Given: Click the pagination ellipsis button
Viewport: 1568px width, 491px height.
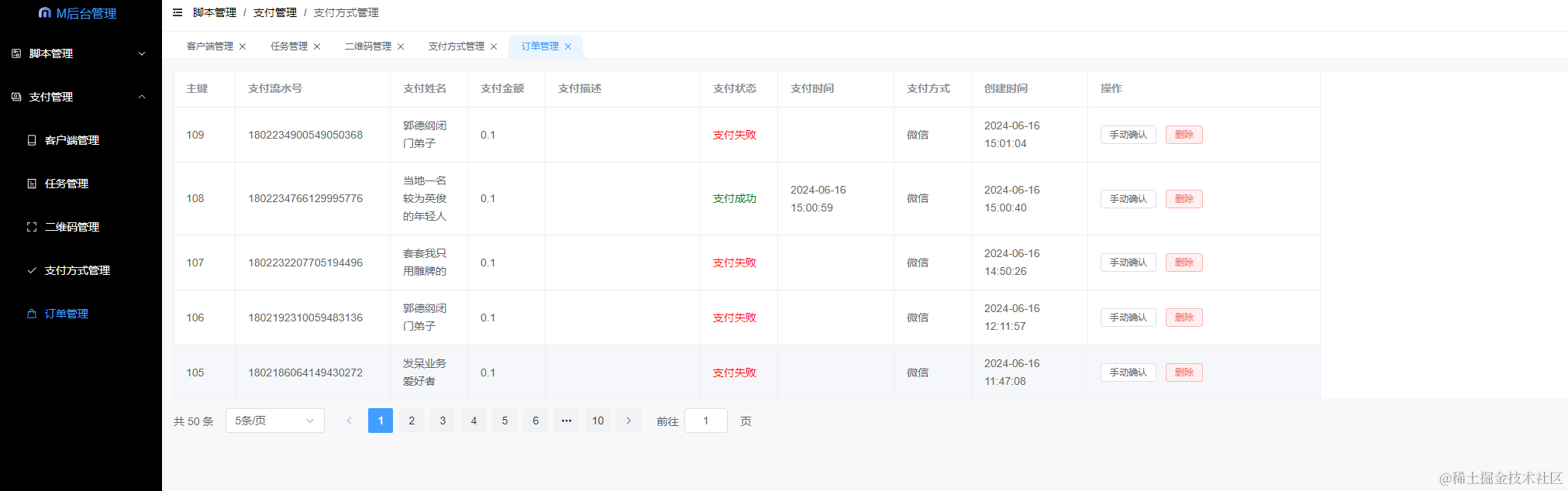Looking at the screenshot, I should (x=567, y=421).
